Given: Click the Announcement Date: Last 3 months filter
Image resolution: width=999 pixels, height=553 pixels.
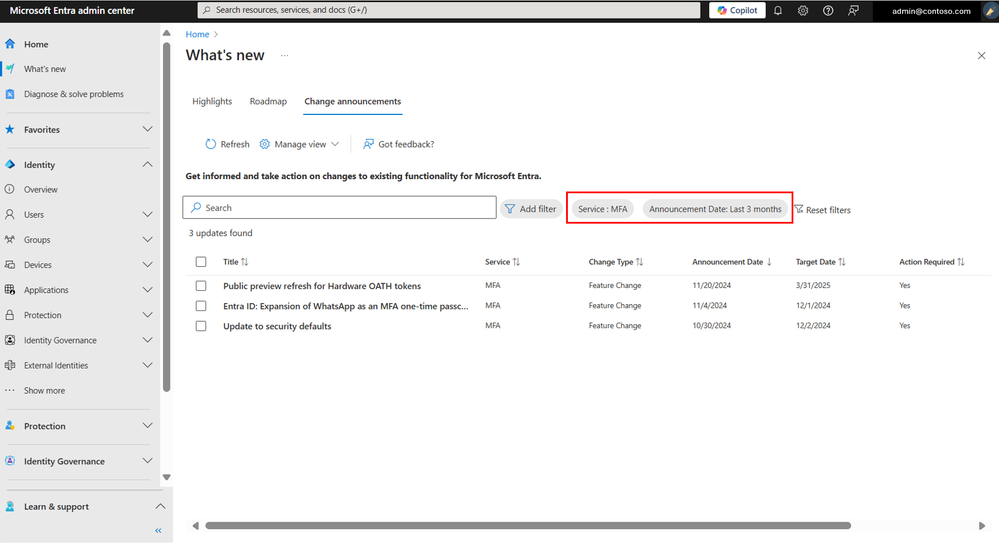Looking at the screenshot, I should tap(715, 209).
